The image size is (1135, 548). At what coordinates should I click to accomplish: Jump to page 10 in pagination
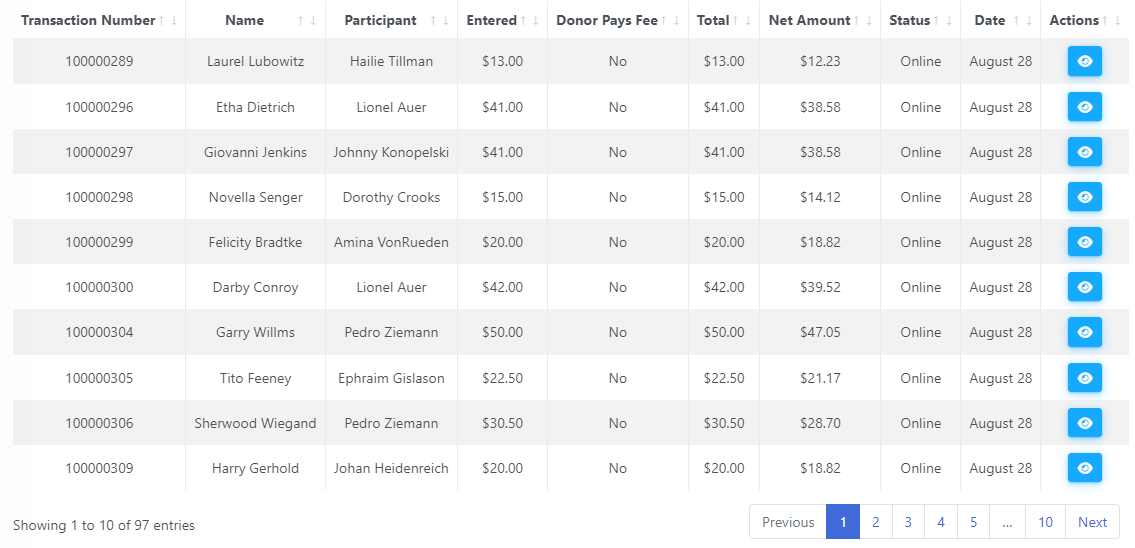click(1045, 522)
